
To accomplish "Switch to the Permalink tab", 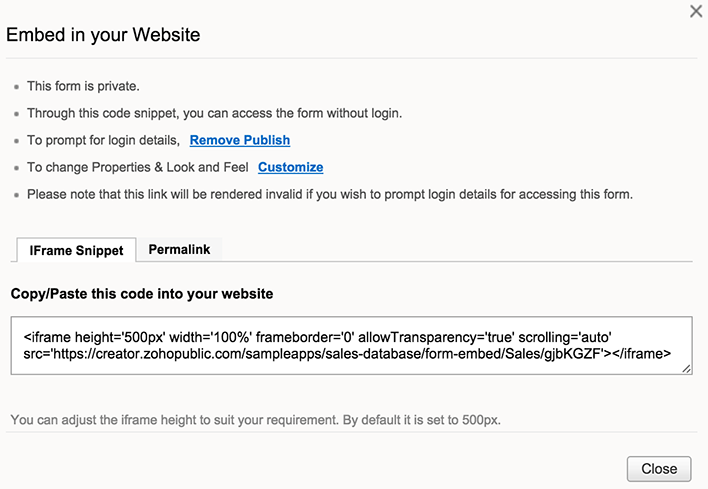I will (179, 249).
